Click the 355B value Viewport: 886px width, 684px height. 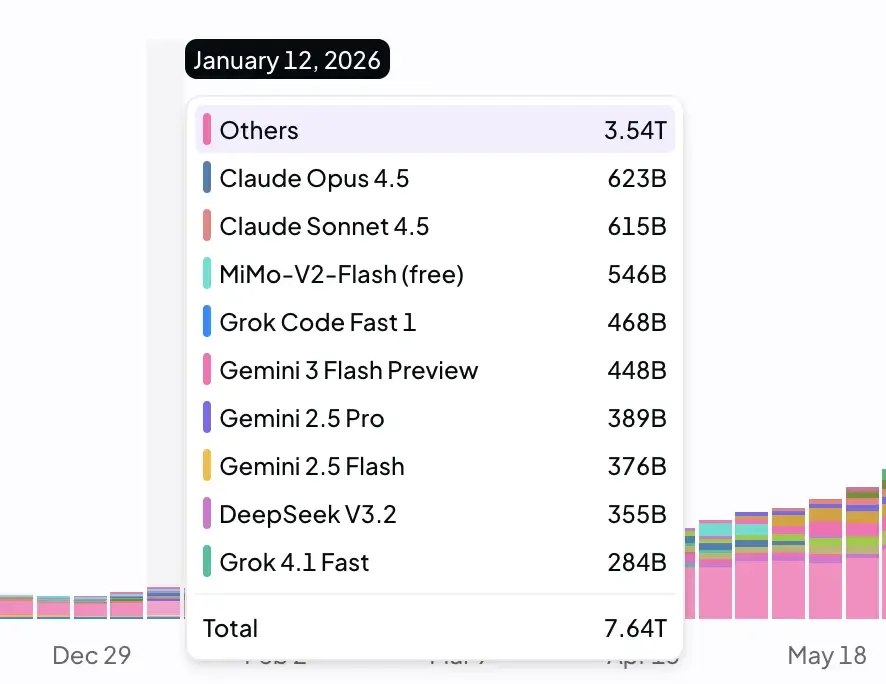(x=637, y=515)
